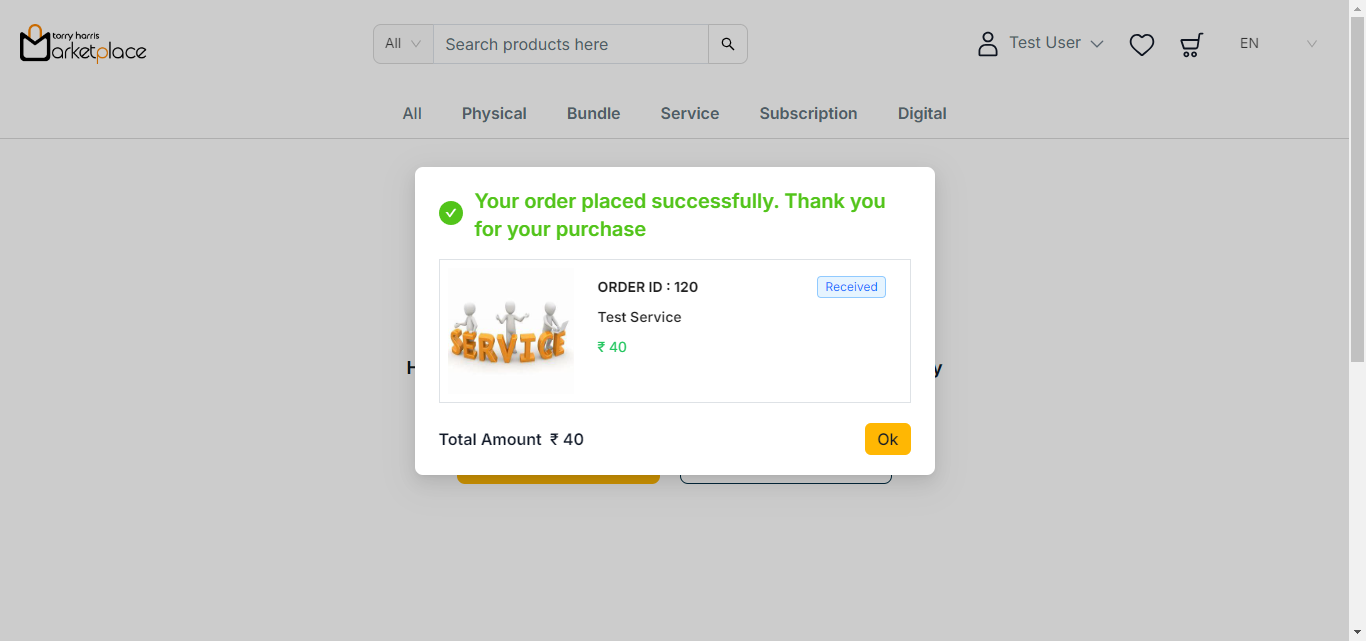Open the Subscription category tab
Image resolution: width=1366 pixels, height=641 pixels.
(x=808, y=114)
